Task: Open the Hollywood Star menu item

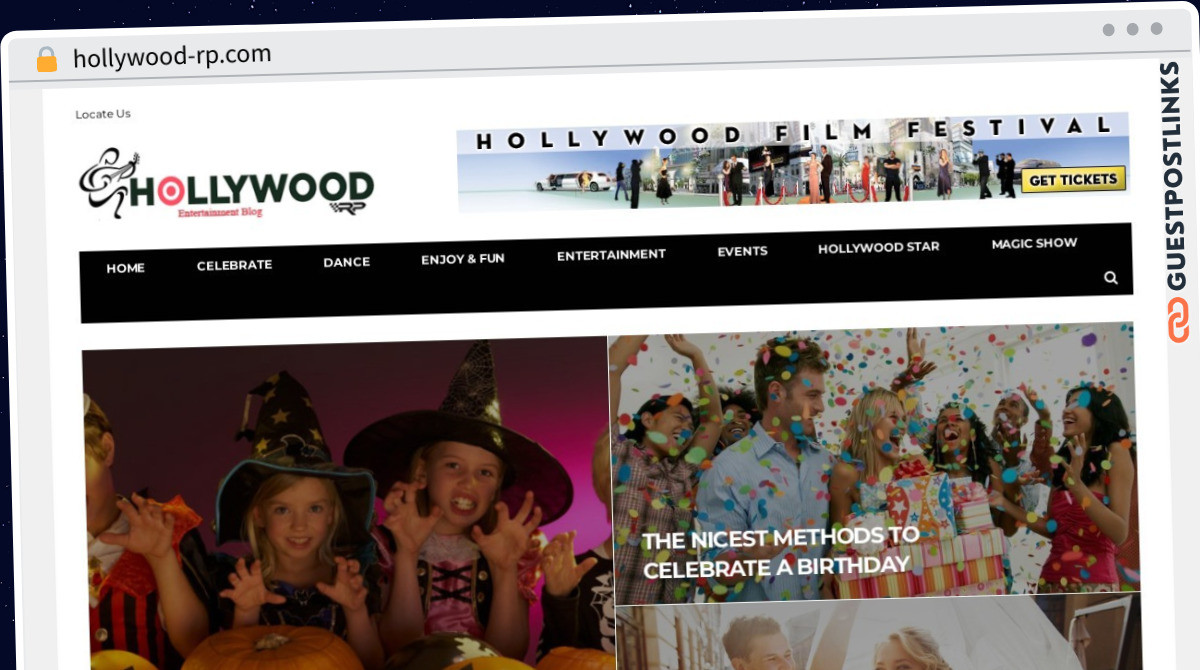Action: pos(879,247)
